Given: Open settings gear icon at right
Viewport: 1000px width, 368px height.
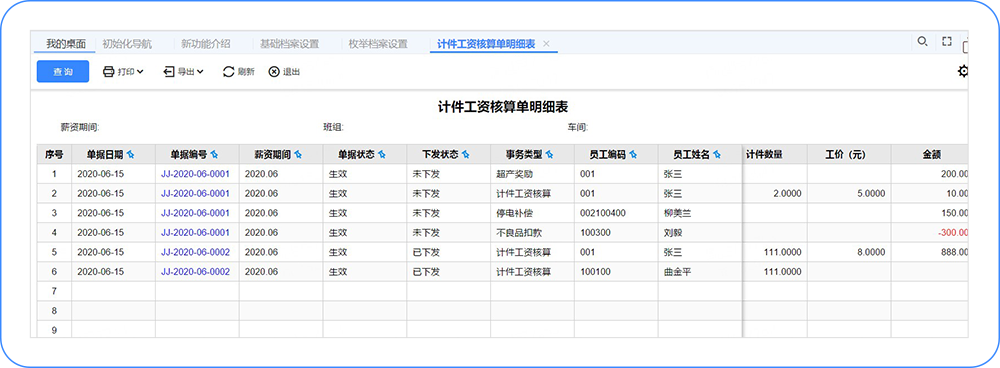Looking at the screenshot, I should pyautogui.click(x=963, y=71).
